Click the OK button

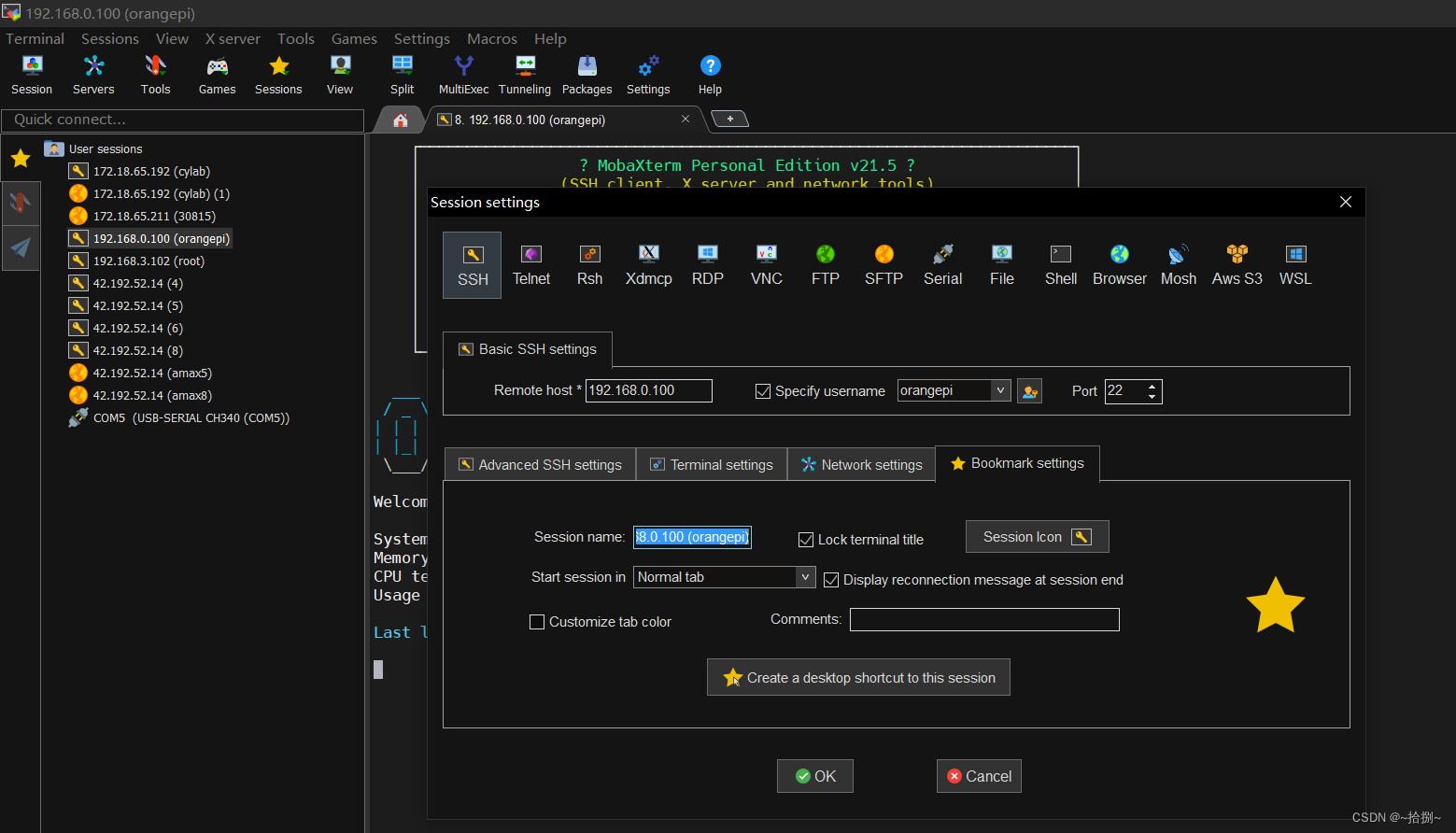click(815, 776)
